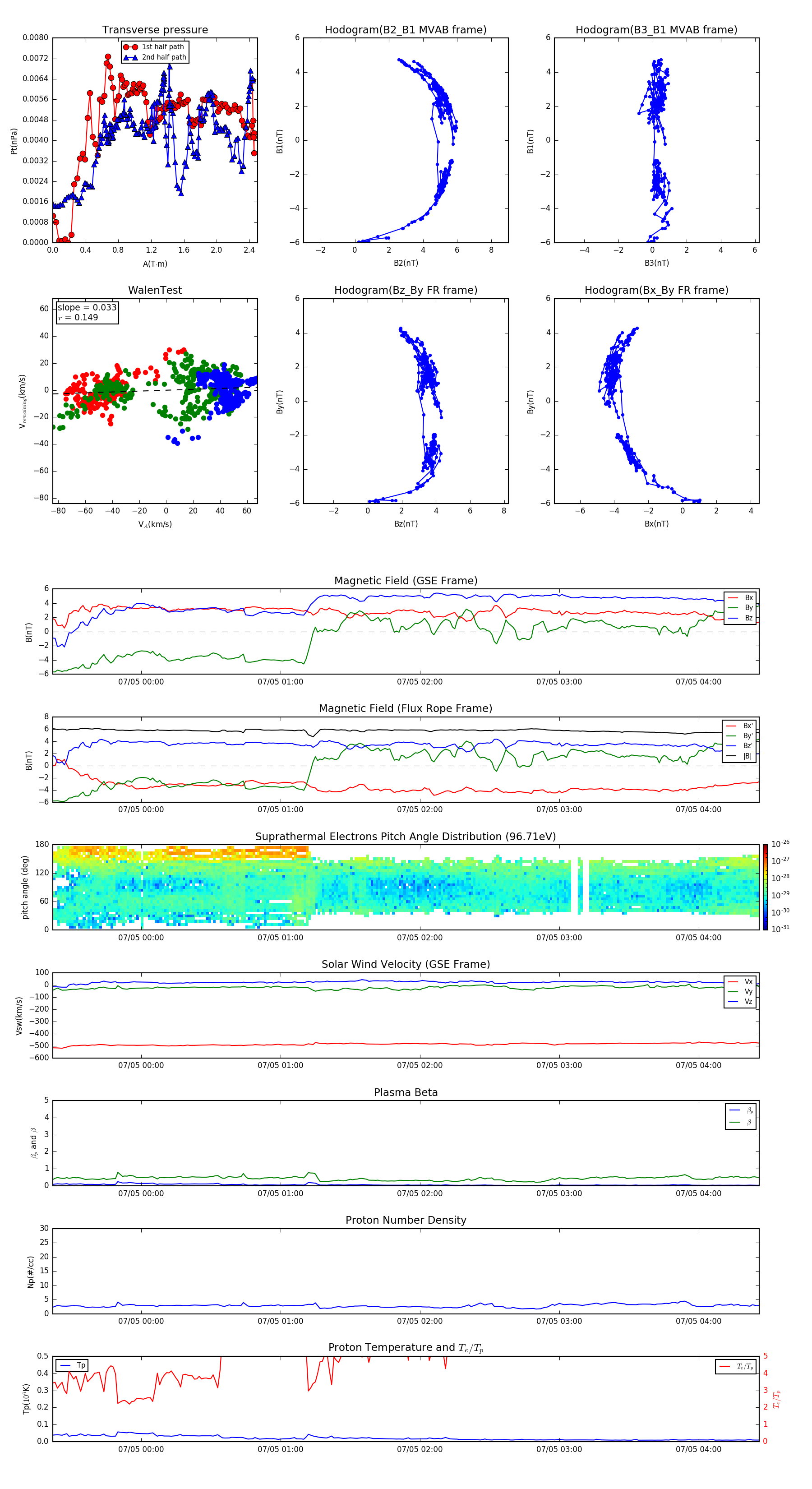Click 'Hodogram(B2_B1 MVAB frame)' title
Image resolution: width=812 pixels, height=1489 pixels.
pyautogui.click(x=406, y=29)
